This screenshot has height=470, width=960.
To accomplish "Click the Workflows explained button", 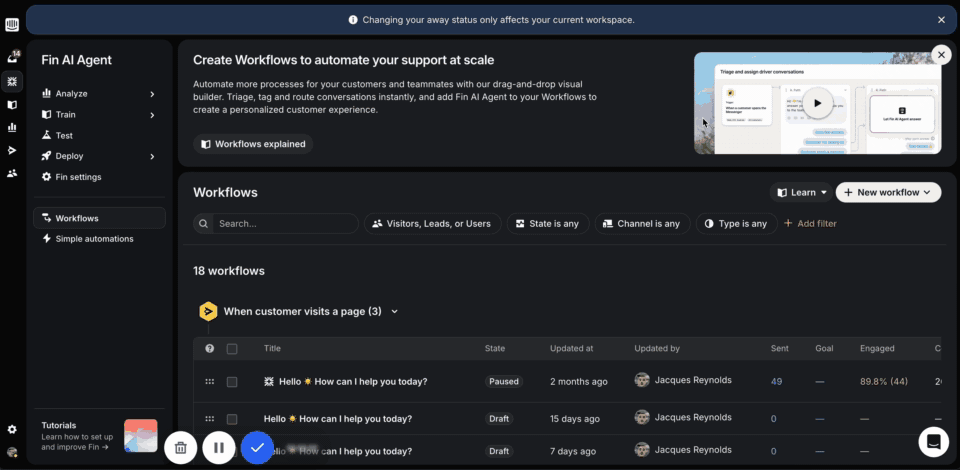I will point(253,144).
